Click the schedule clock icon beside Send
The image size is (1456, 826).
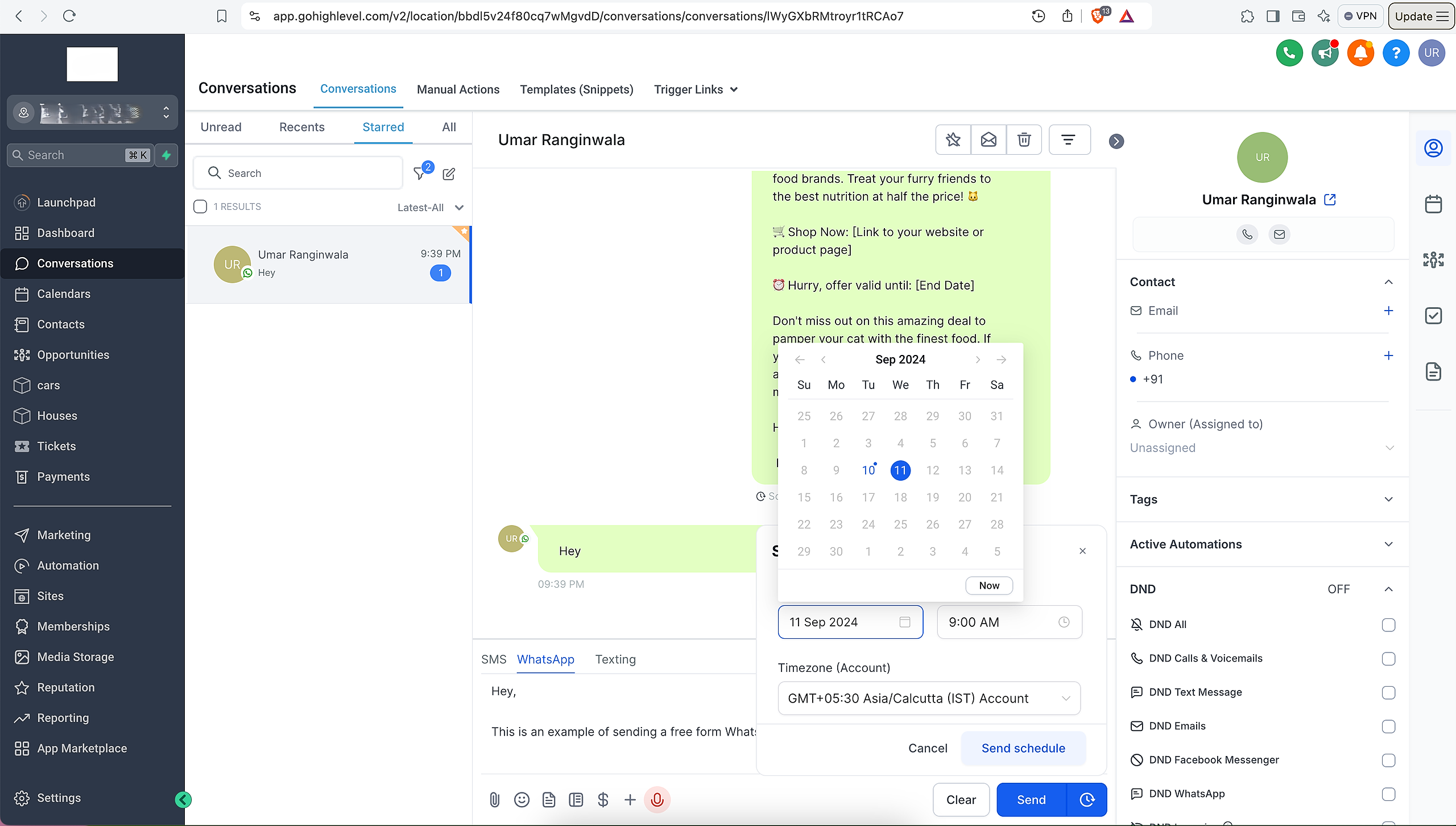[x=1087, y=800]
